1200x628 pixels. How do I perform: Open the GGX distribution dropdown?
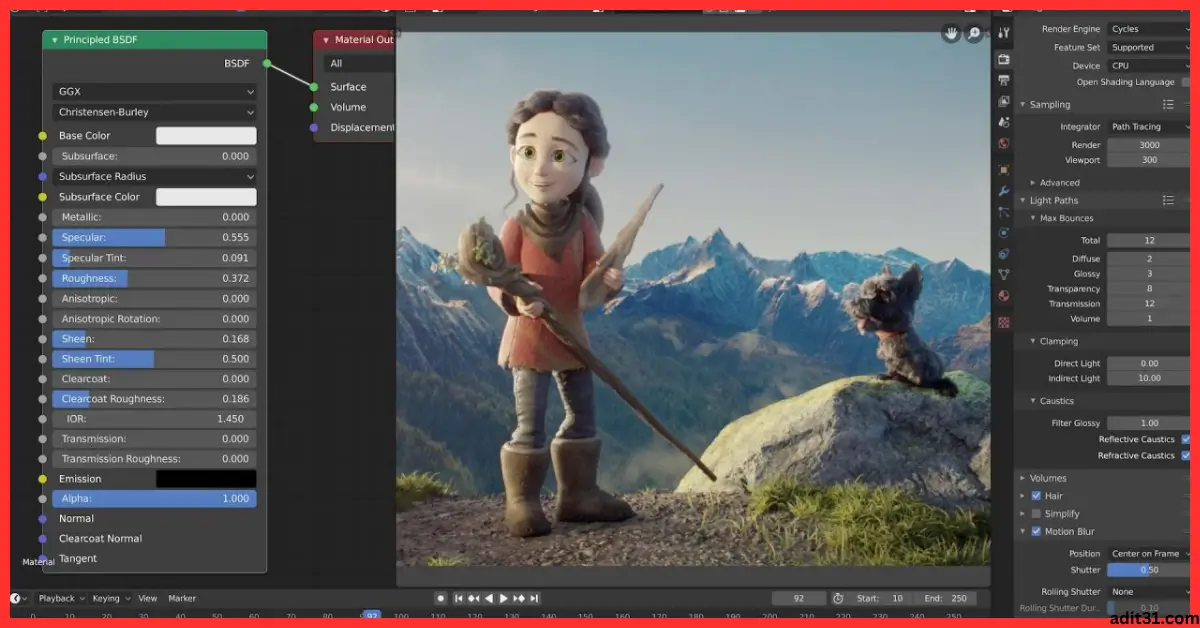pyautogui.click(x=154, y=91)
